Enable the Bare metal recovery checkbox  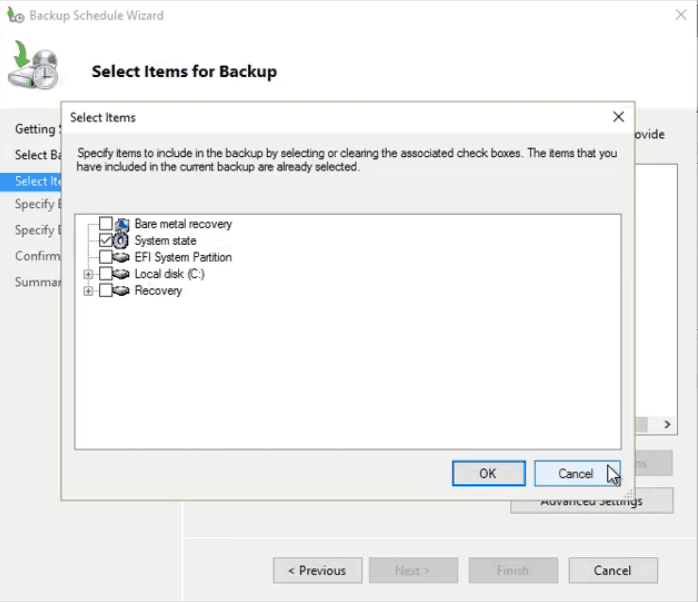coord(106,224)
